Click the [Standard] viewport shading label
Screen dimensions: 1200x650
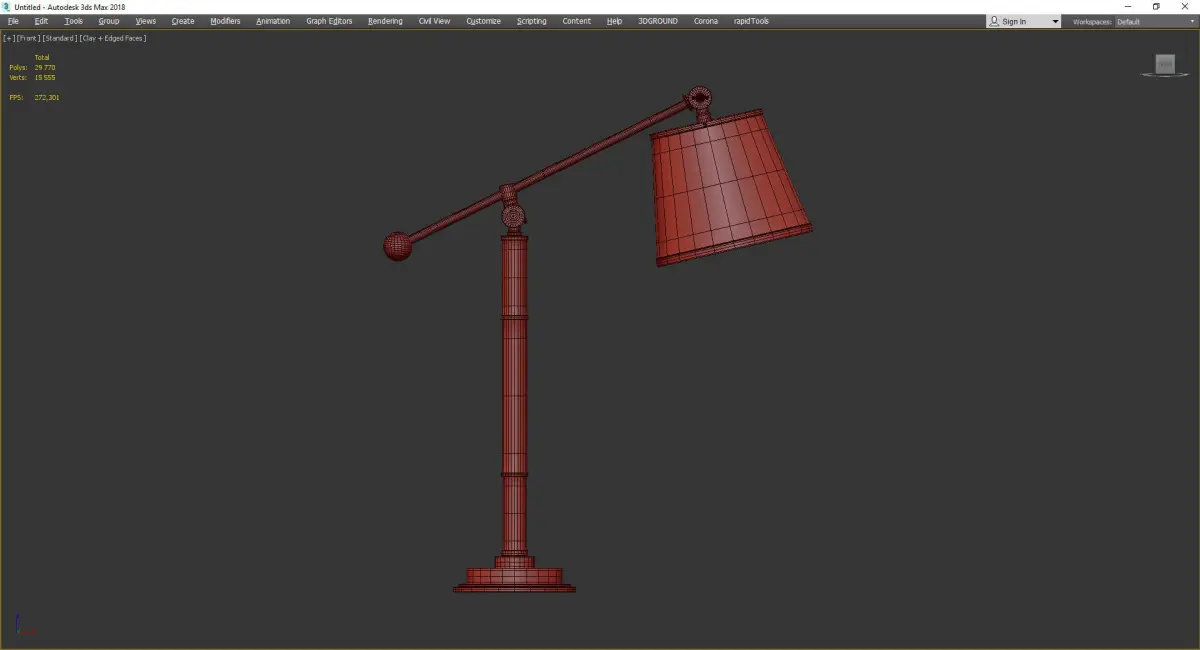pos(60,38)
